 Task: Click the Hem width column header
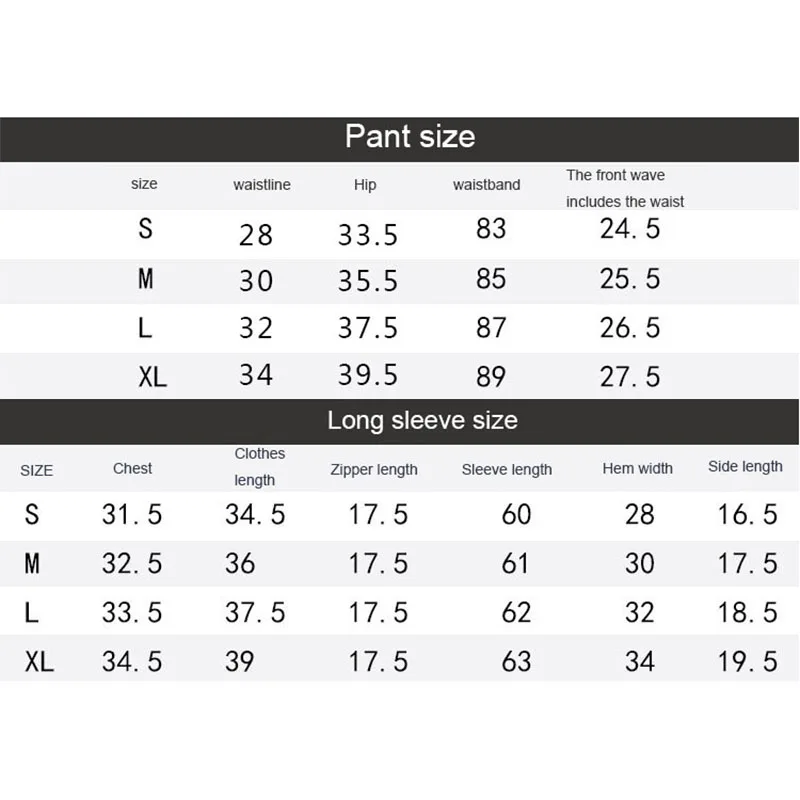638,468
